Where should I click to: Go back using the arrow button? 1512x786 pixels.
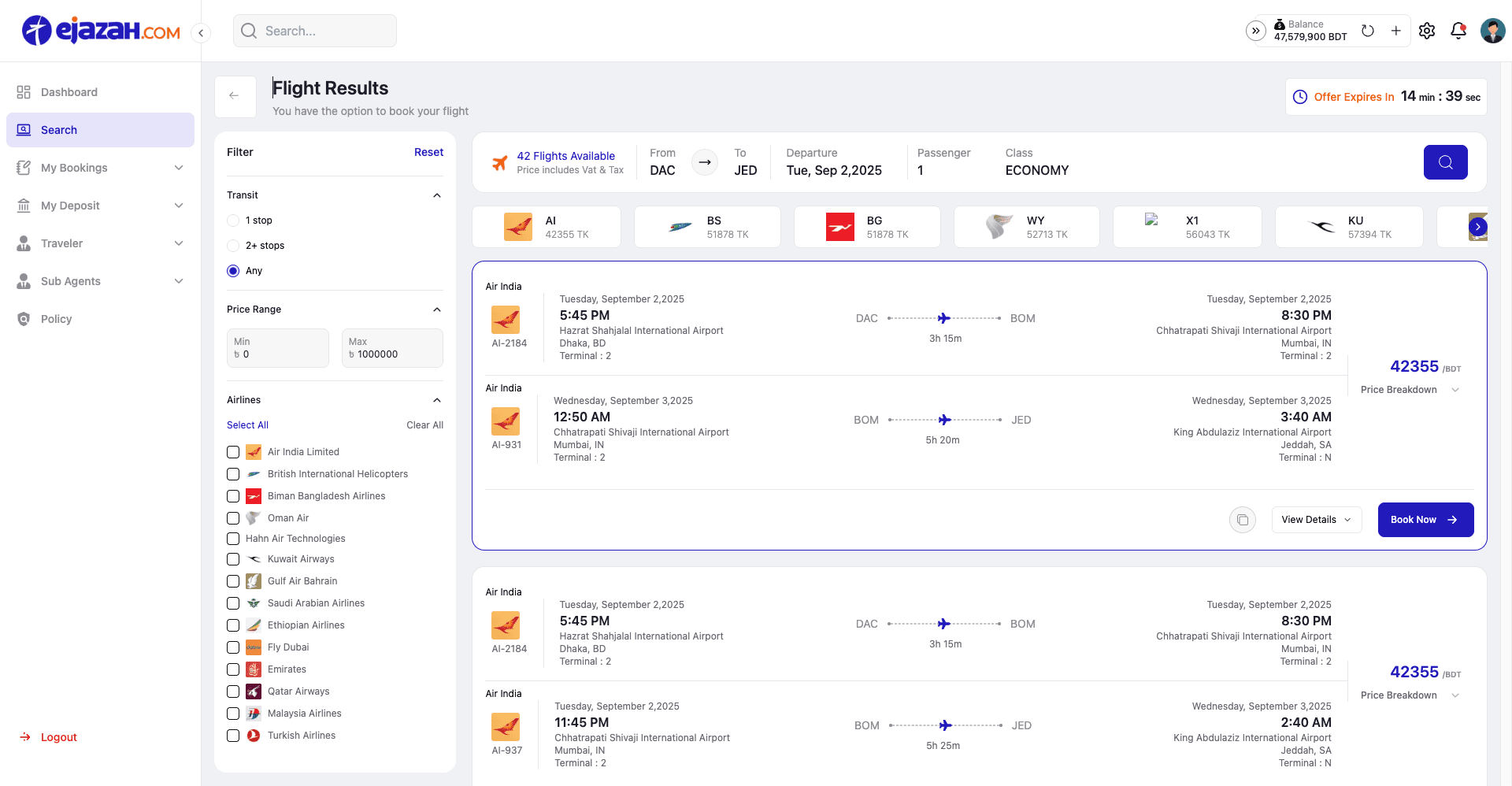pyautogui.click(x=235, y=96)
